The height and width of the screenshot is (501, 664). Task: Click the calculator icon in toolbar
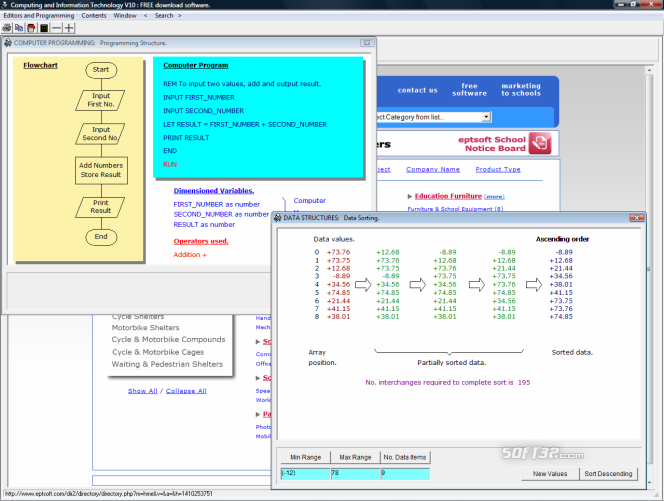tap(44, 28)
